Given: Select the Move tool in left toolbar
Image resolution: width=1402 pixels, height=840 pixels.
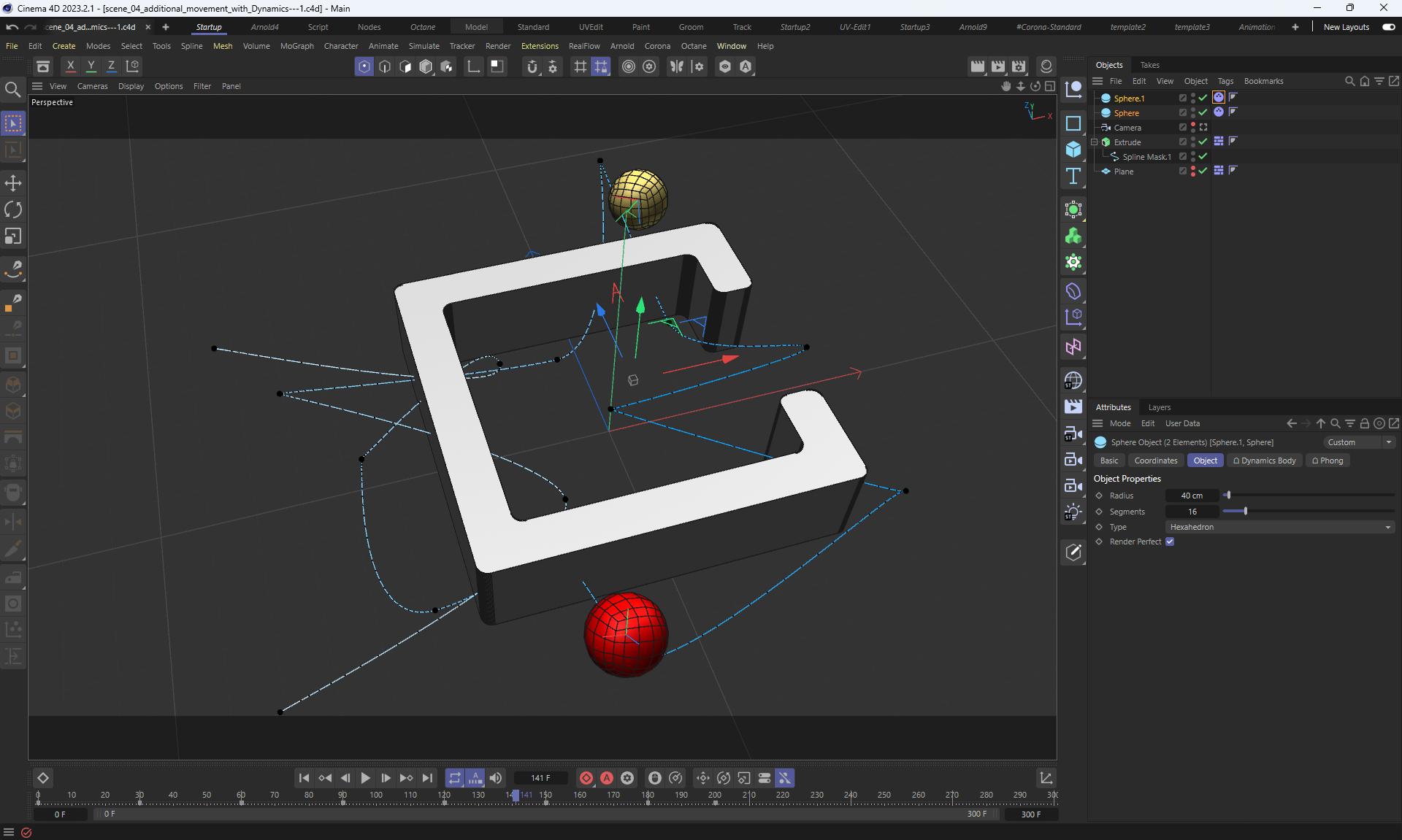Looking at the screenshot, I should pyautogui.click(x=13, y=183).
